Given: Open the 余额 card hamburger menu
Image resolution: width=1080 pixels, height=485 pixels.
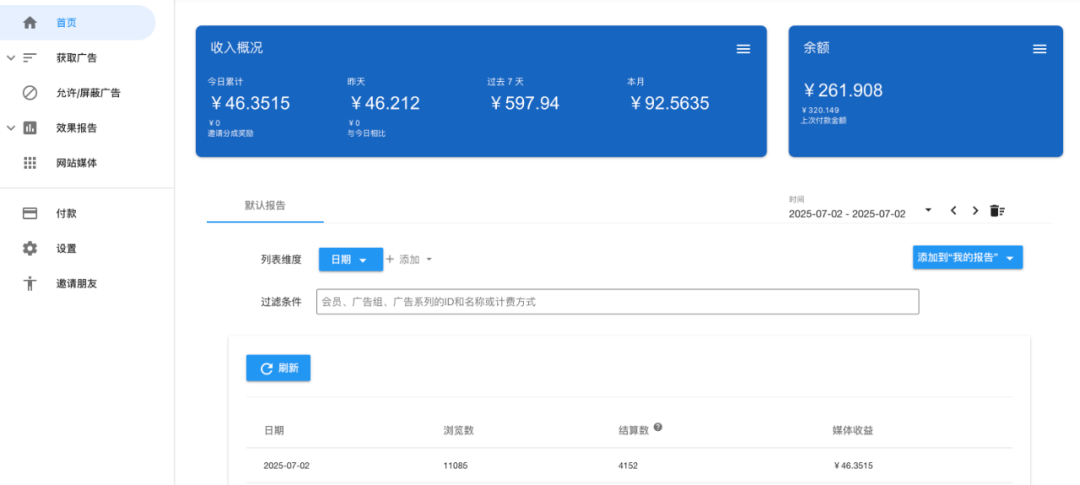Looking at the screenshot, I should pyautogui.click(x=1040, y=49).
